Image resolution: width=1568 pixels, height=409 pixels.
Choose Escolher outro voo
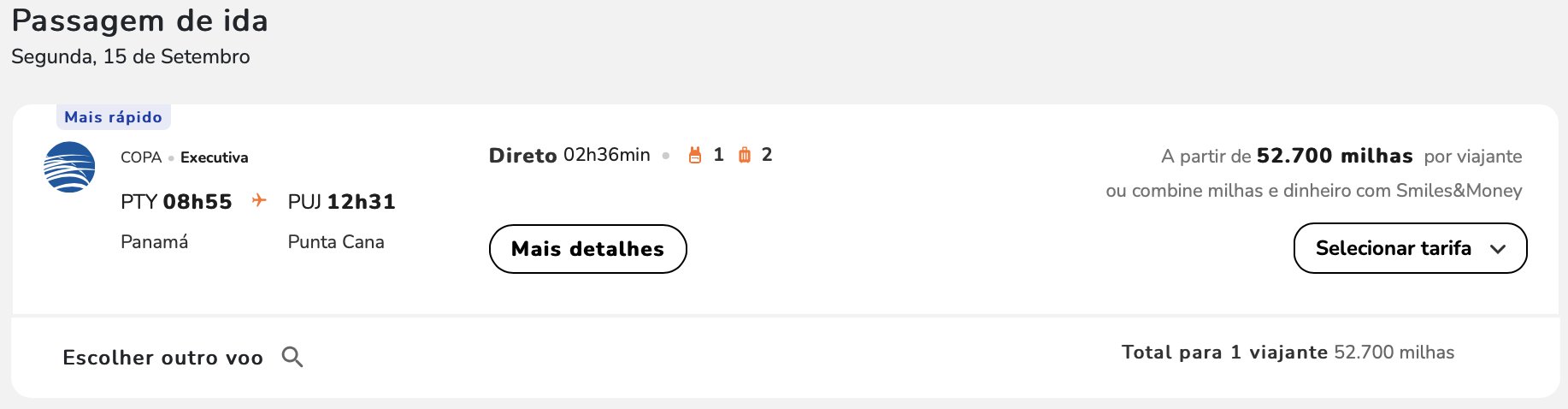[x=162, y=358]
